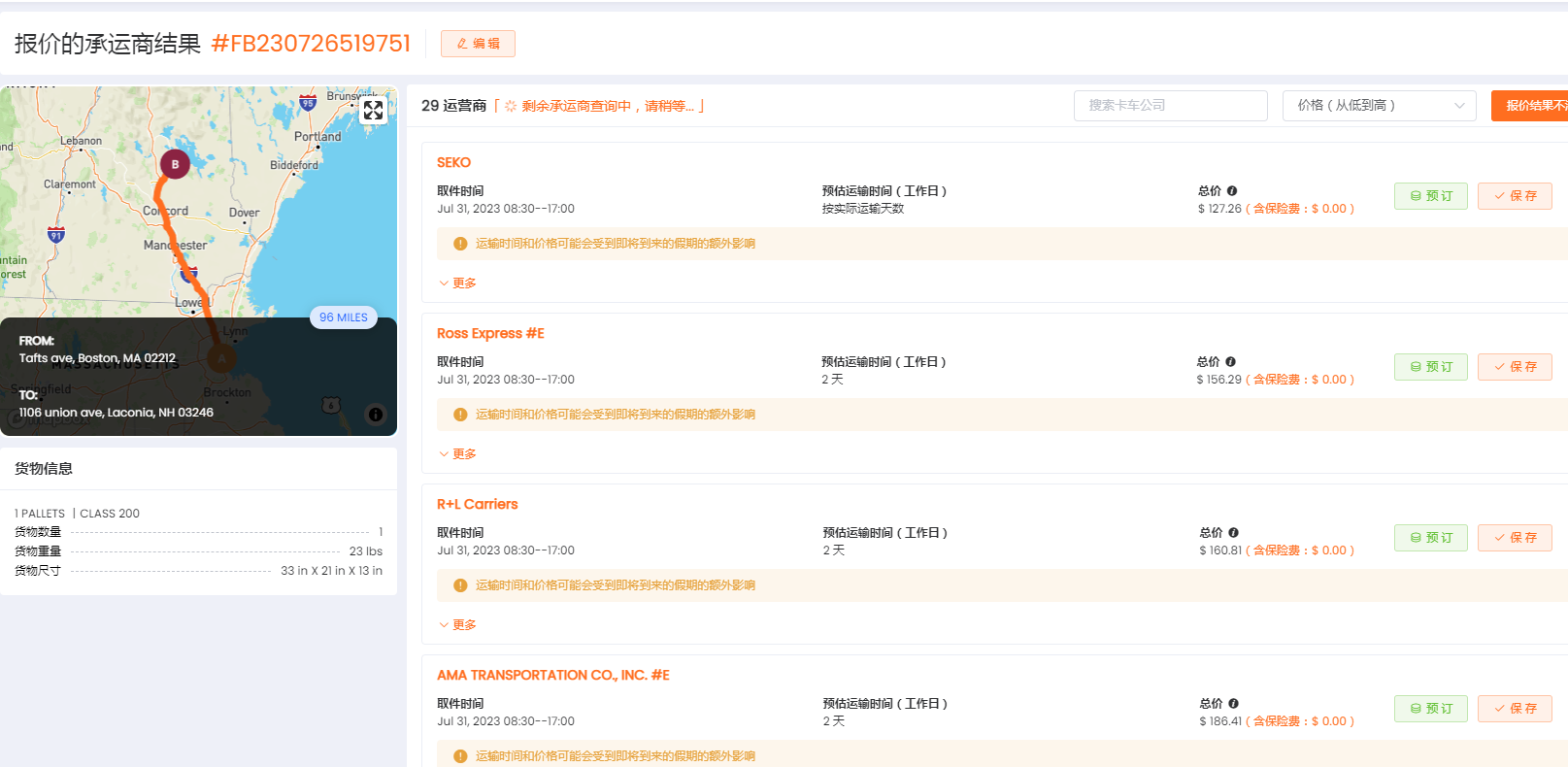Click destination marker B on map
Viewport: 1568px width, 767px height.
click(175, 164)
